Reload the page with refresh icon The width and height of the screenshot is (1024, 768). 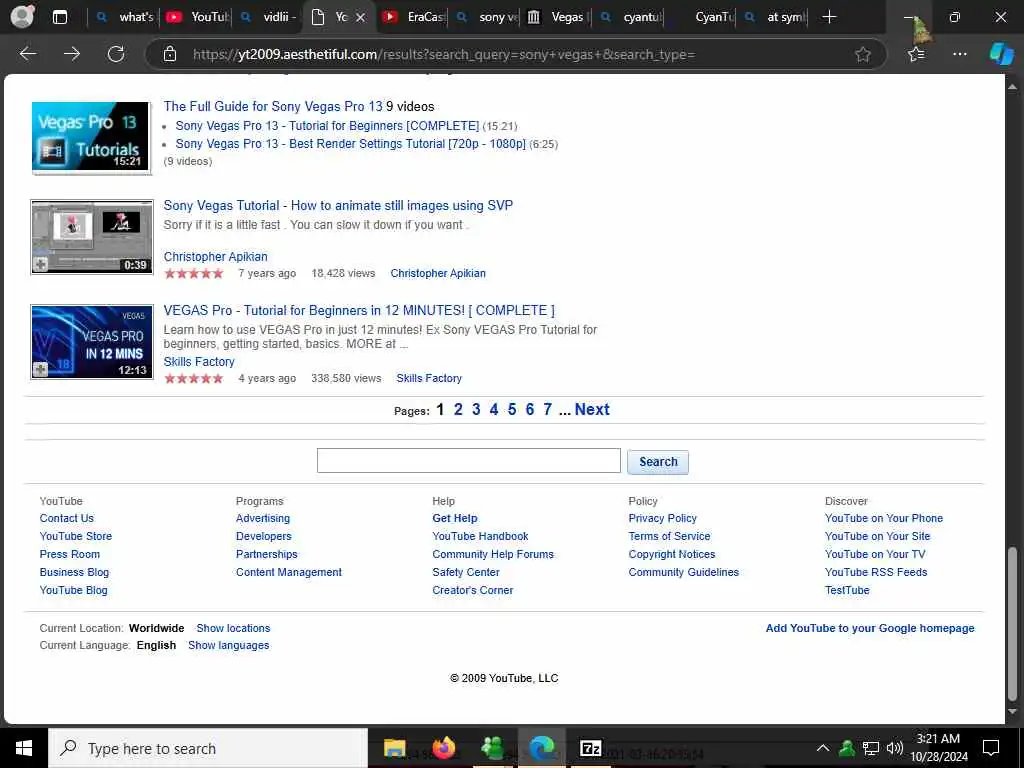point(116,54)
